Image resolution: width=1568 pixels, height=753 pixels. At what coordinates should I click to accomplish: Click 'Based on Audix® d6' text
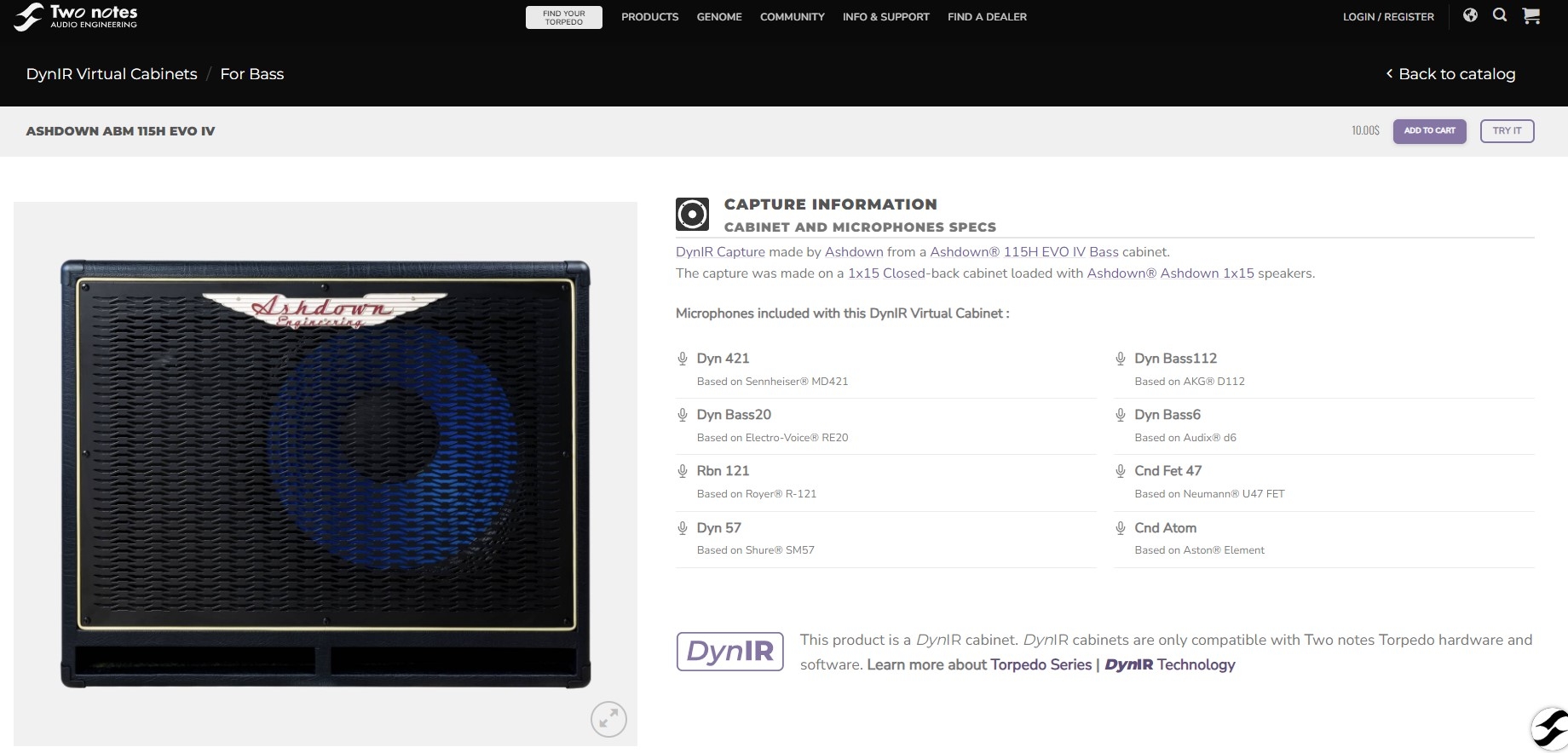click(1185, 438)
